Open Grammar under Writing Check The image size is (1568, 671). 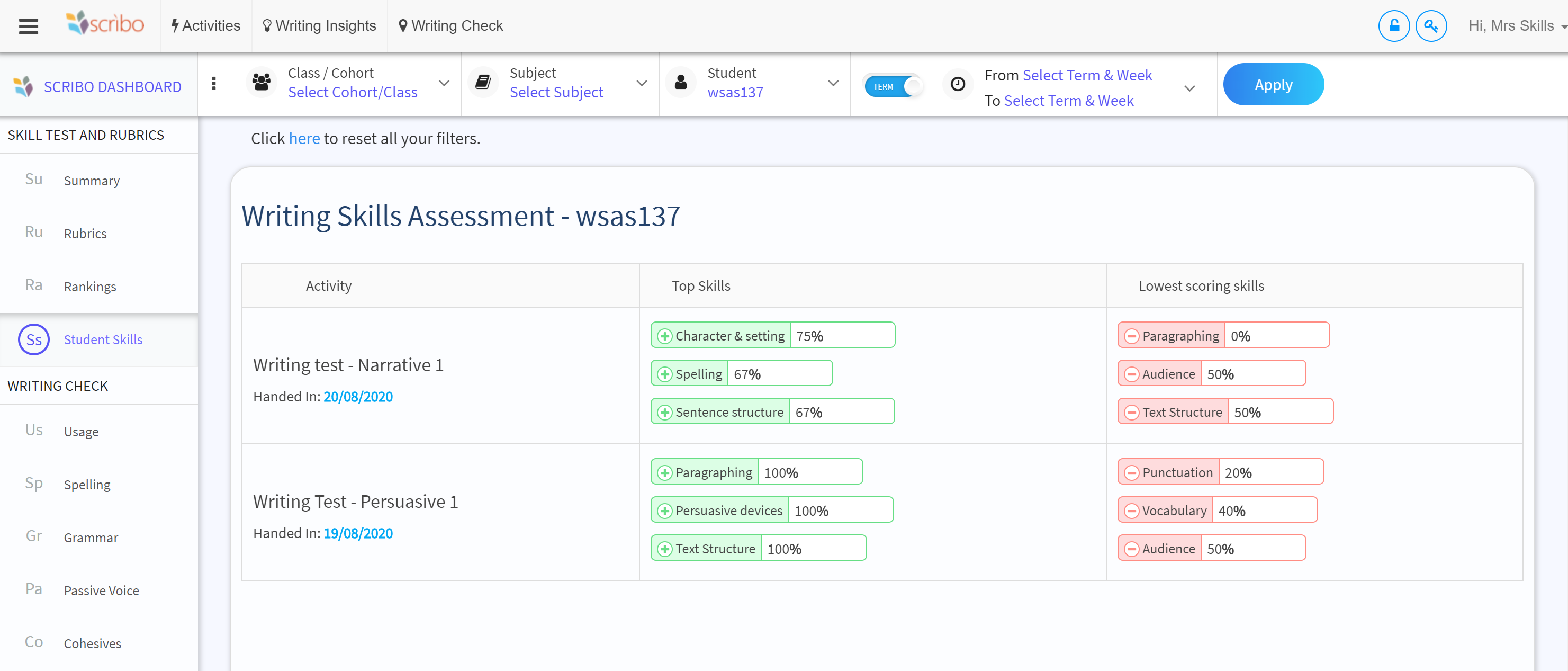(91, 538)
